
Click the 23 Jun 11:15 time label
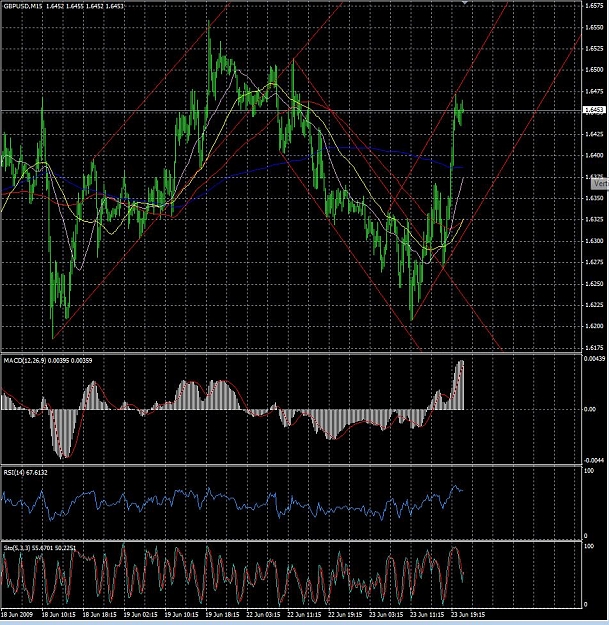point(428,615)
